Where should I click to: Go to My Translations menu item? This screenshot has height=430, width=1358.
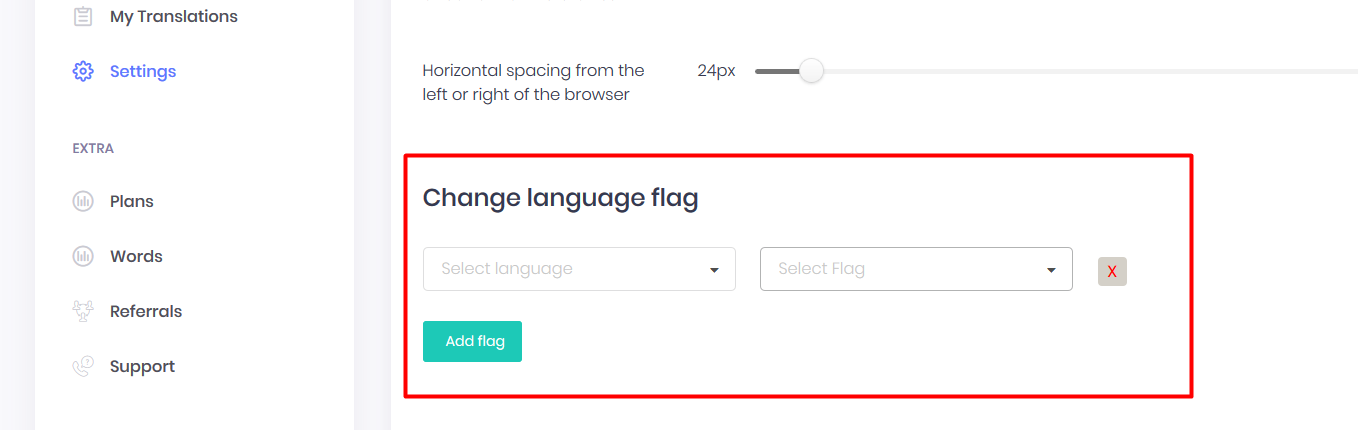point(174,17)
